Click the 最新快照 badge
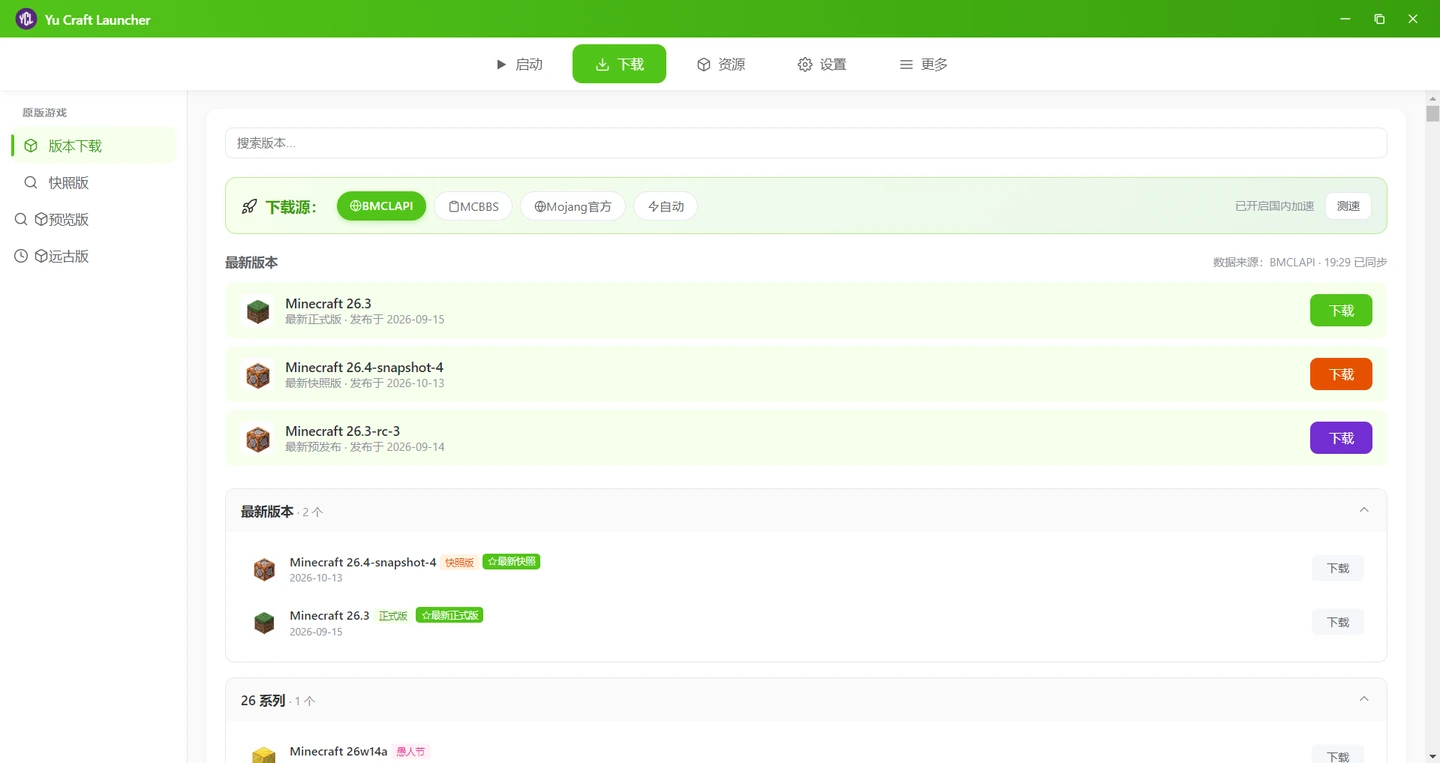This screenshot has height=763, width=1440. pyautogui.click(x=512, y=562)
